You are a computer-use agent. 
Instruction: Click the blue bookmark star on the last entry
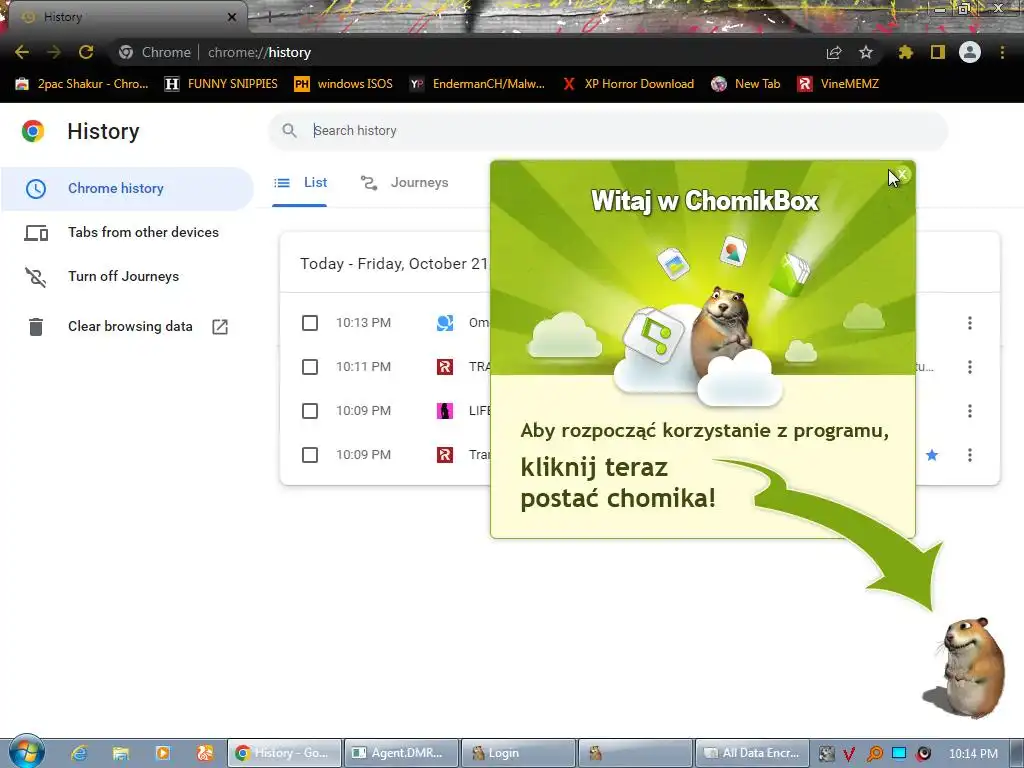coord(932,455)
